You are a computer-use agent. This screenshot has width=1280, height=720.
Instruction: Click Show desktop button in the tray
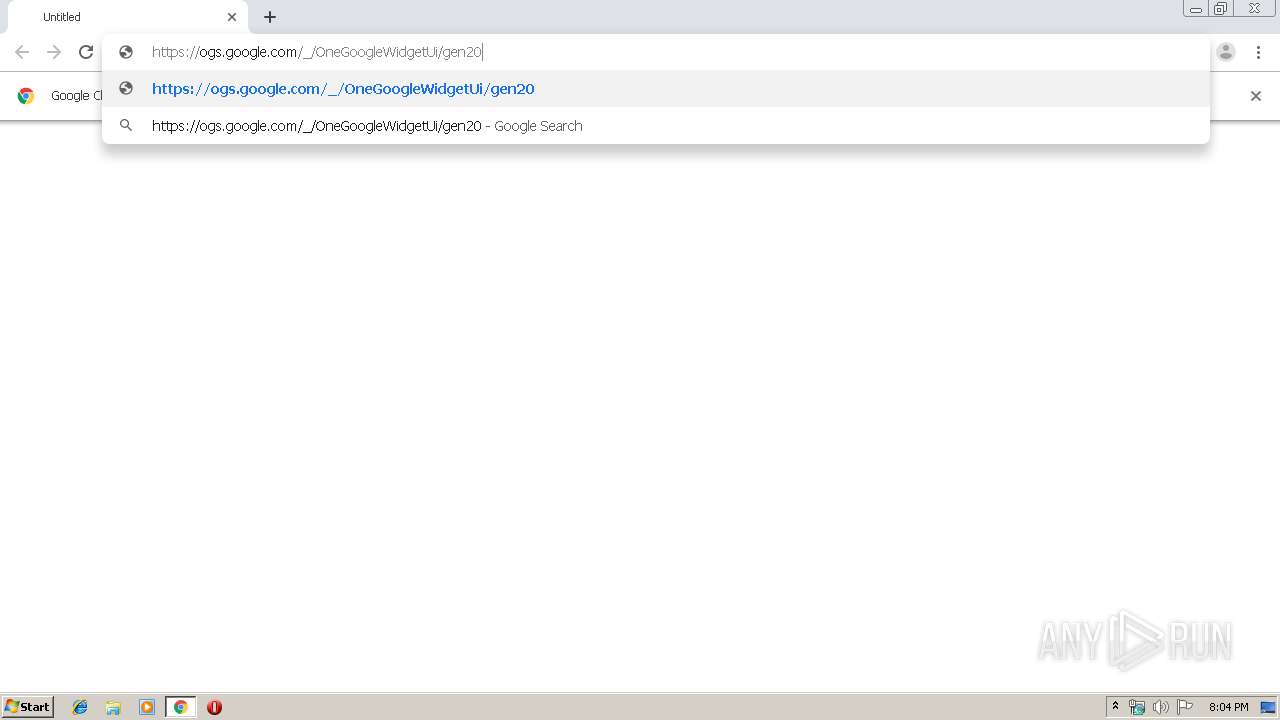(1268, 707)
